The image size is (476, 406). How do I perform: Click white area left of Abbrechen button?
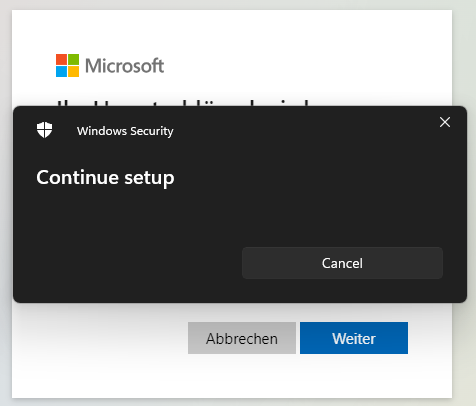pyautogui.click(x=100, y=338)
